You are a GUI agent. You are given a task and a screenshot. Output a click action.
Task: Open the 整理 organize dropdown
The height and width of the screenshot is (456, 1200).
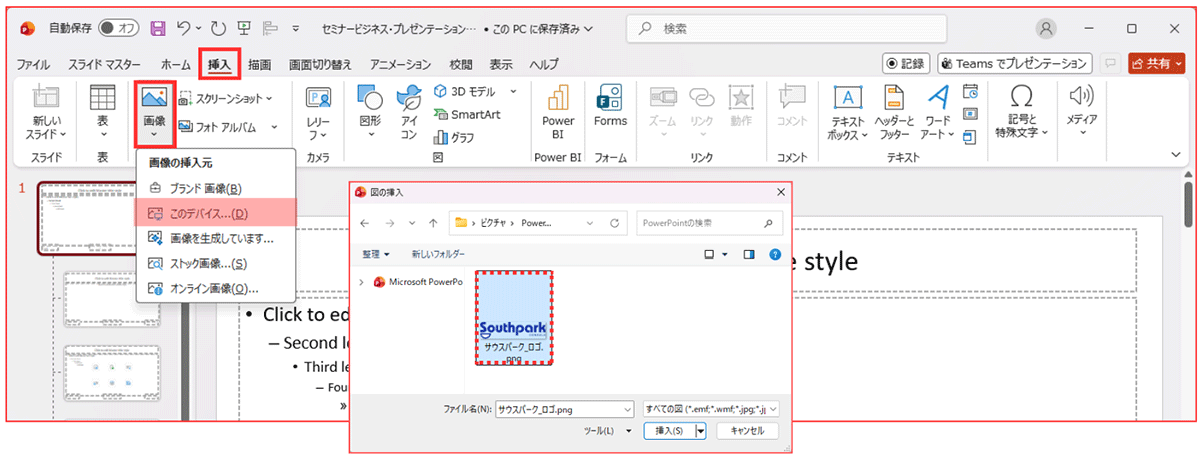[x=376, y=254]
